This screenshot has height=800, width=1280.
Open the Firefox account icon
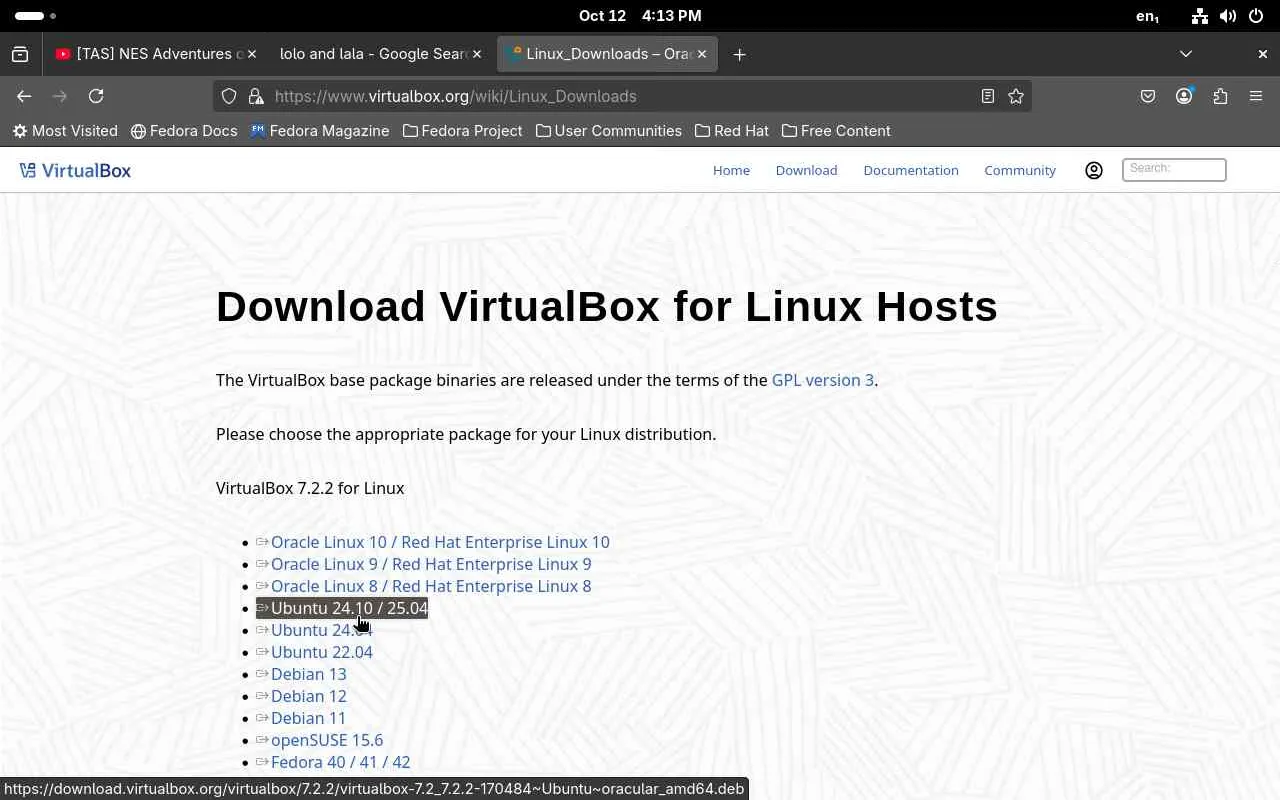1184,96
